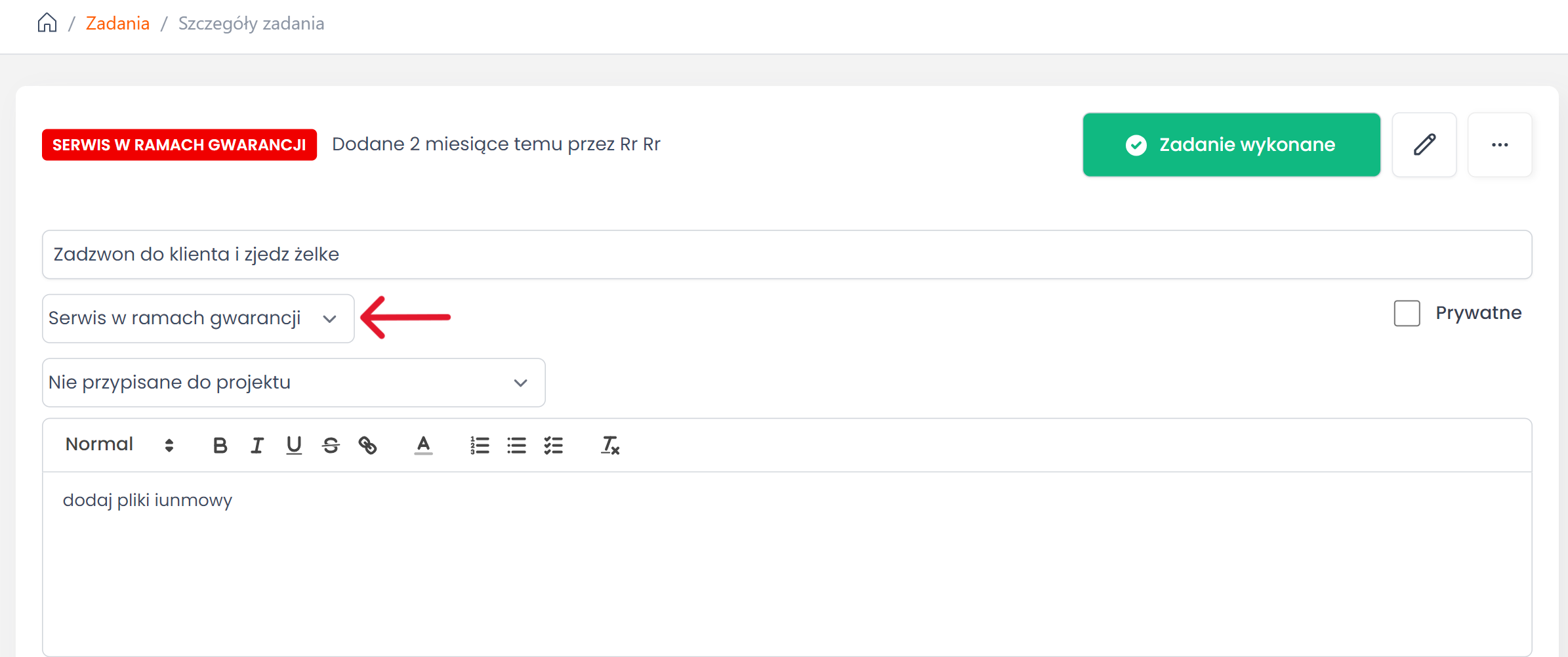The width and height of the screenshot is (1568, 657).
Task: Click the home icon in breadcrumb
Action: tap(47, 23)
